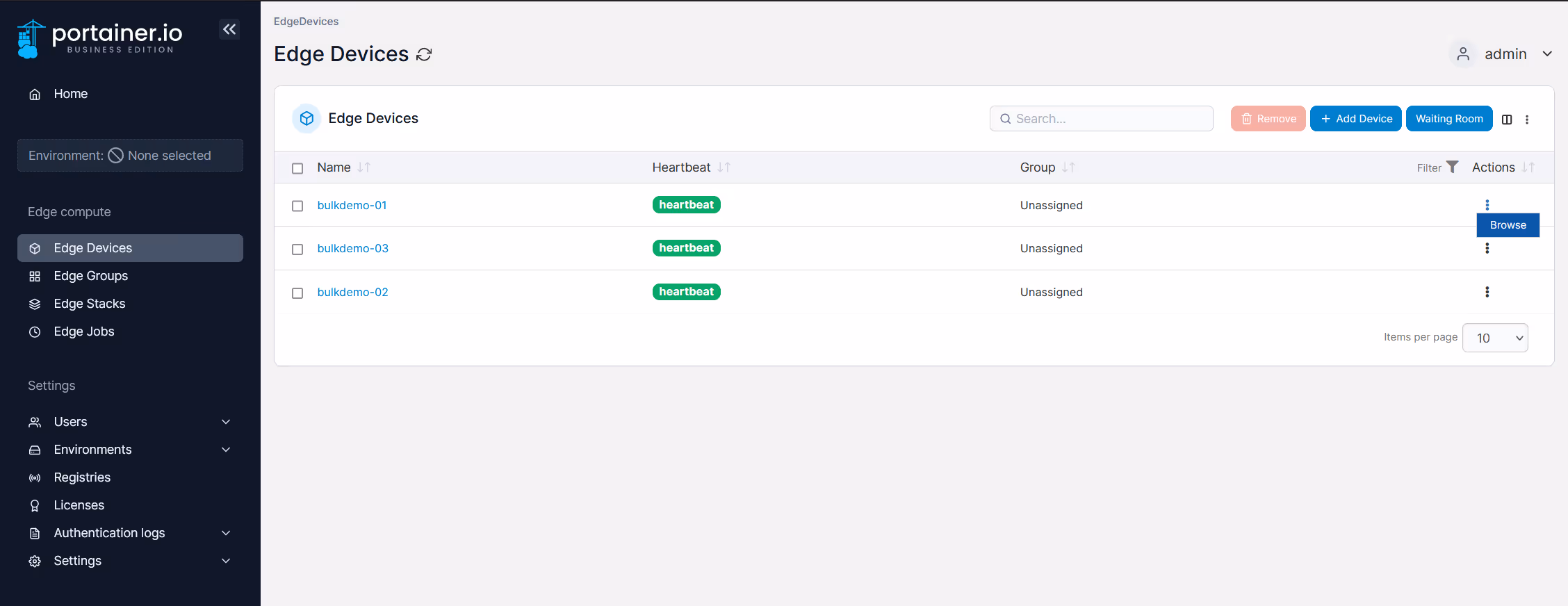Screen dimensions: 1568x606
Task: Open the bulkdemo-02 device link
Action: coord(352,292)
